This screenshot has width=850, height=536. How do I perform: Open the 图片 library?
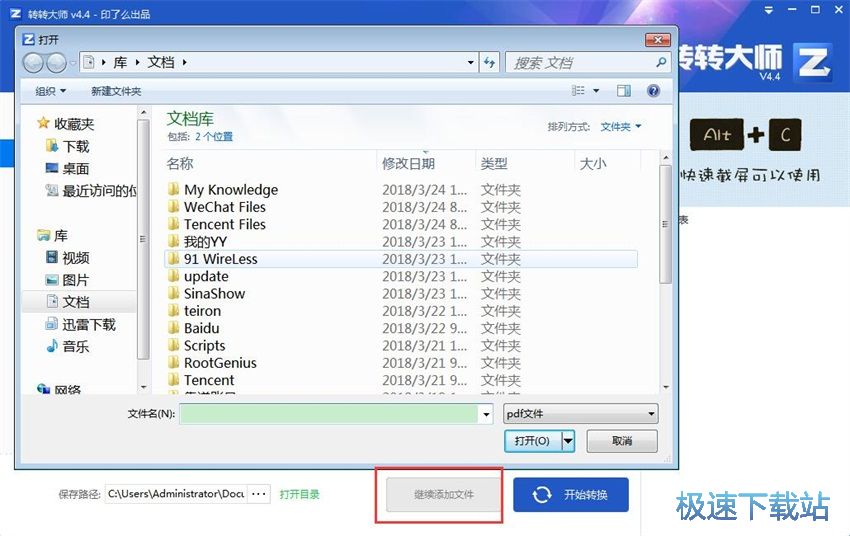point(68,280)
